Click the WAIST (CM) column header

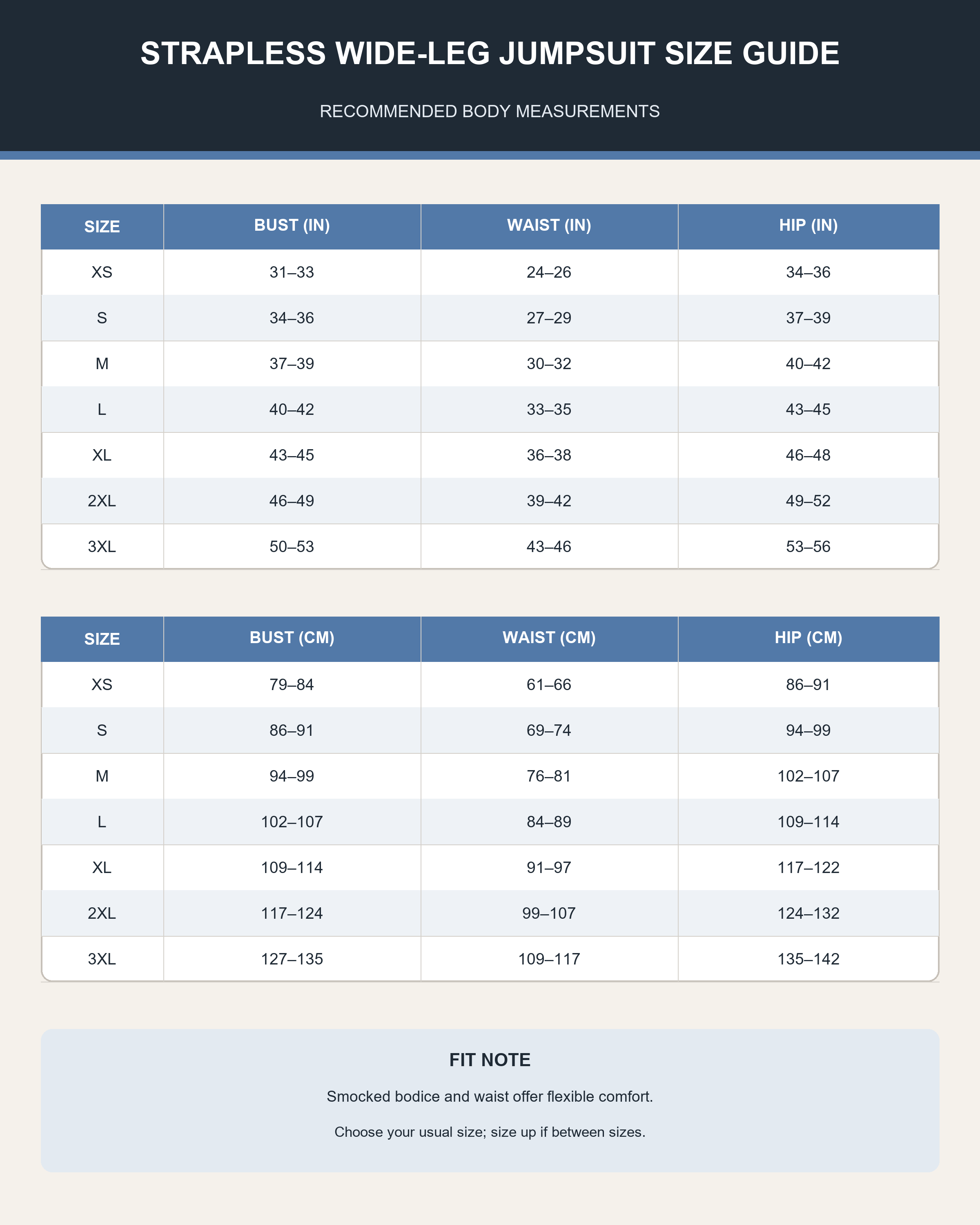pyautogui.click(x=549, y=638)
